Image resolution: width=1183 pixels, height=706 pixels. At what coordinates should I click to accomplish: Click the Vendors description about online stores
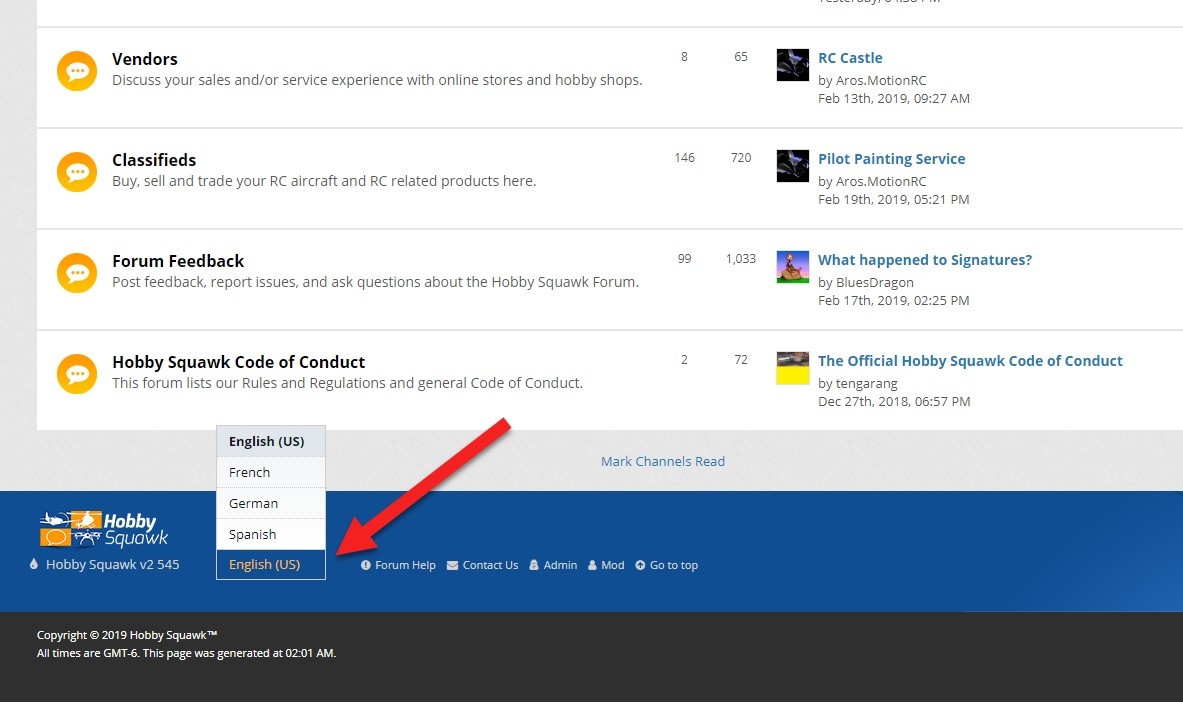pyautogui.click(x=377, y=80)
